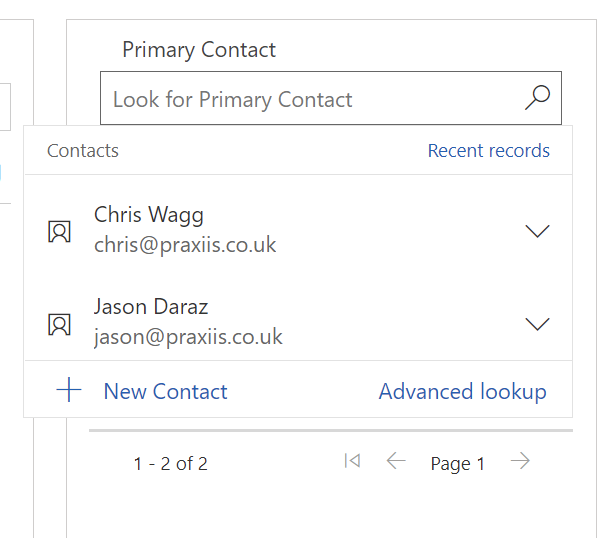Viewport: 606px width, 538px height.
Task: Open the Recent records link
Action: click(x=489, y=150)
